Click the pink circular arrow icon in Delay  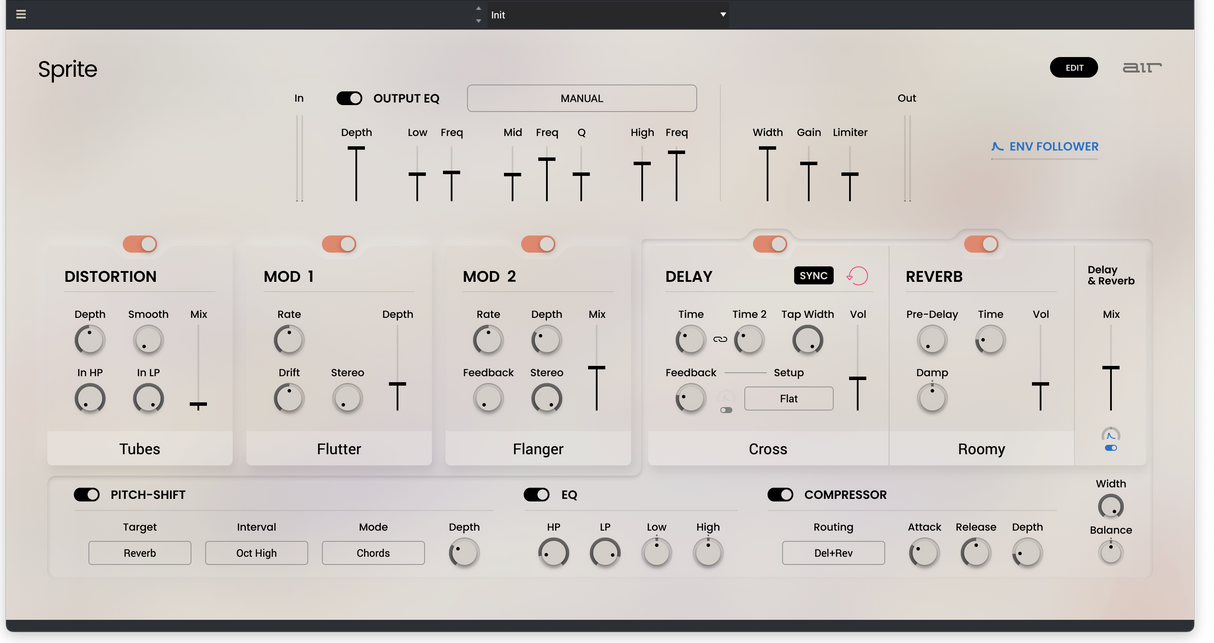857,276
